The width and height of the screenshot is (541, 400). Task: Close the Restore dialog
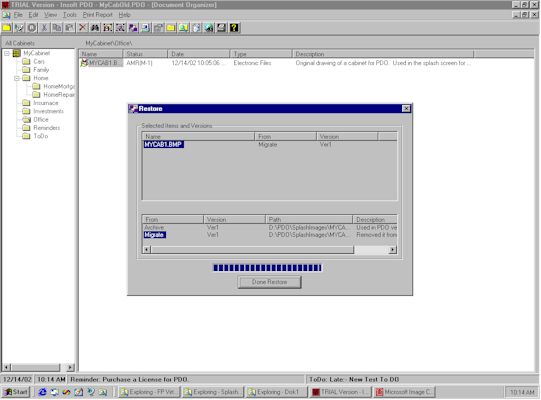(406, 109)
